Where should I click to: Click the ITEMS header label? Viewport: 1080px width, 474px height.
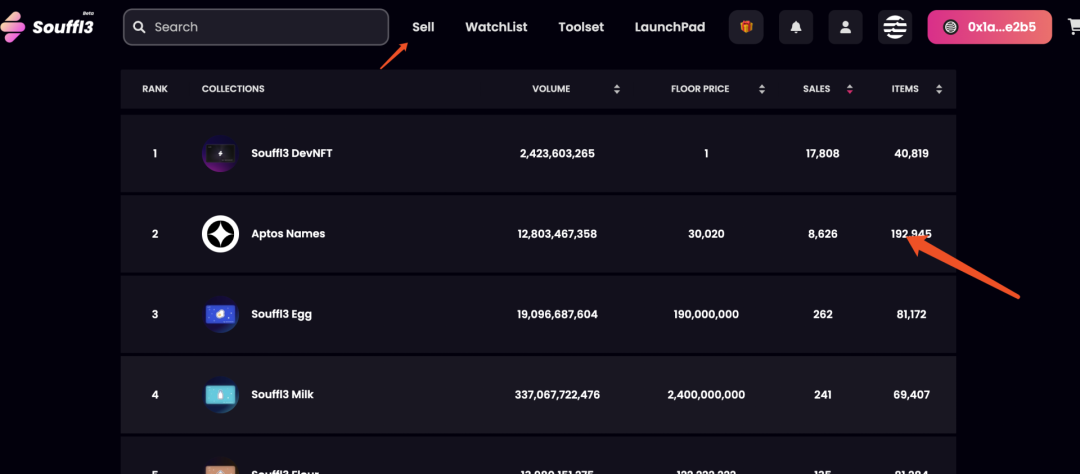coord(905,89)
